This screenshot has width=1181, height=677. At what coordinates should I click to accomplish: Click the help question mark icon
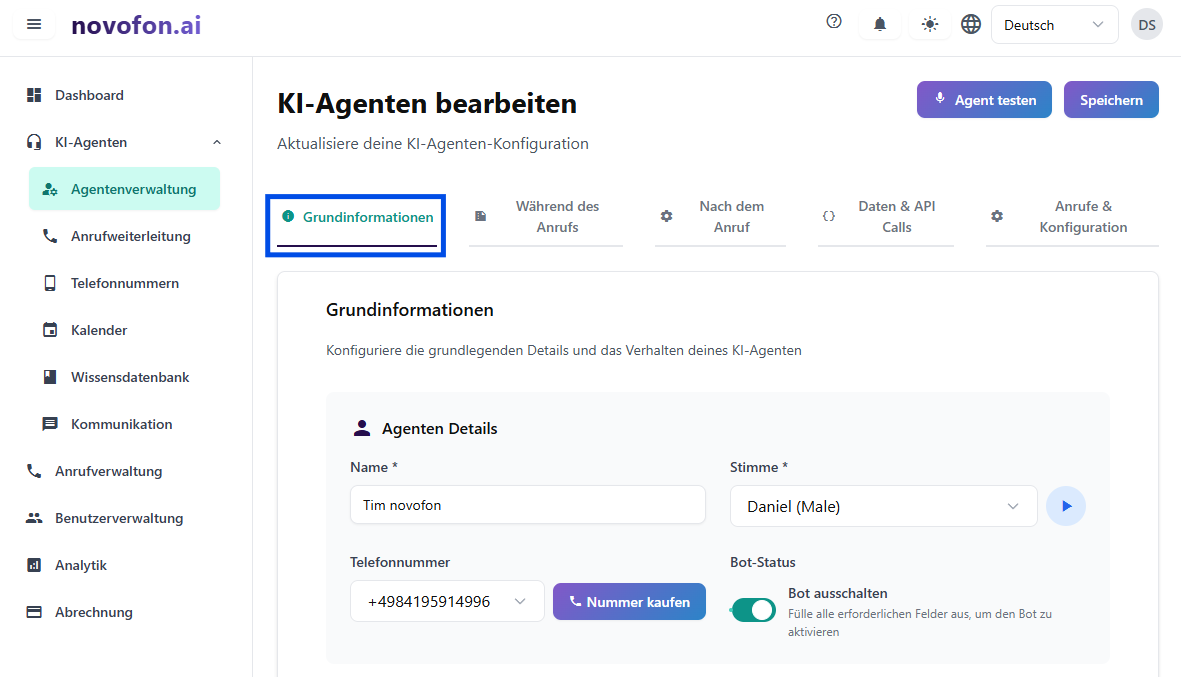coord(834,22)
